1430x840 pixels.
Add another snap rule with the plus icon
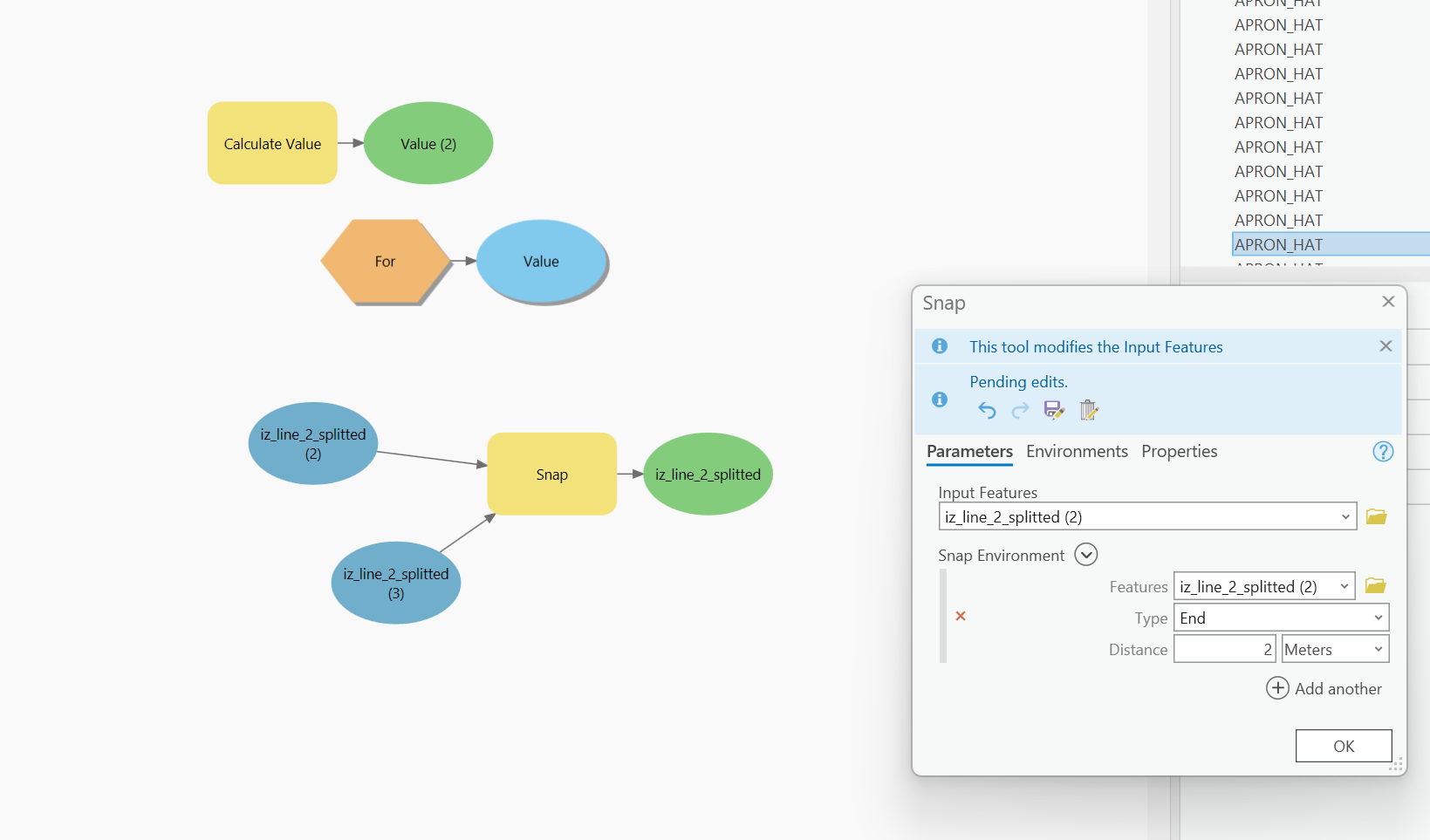coord(1277,688)
